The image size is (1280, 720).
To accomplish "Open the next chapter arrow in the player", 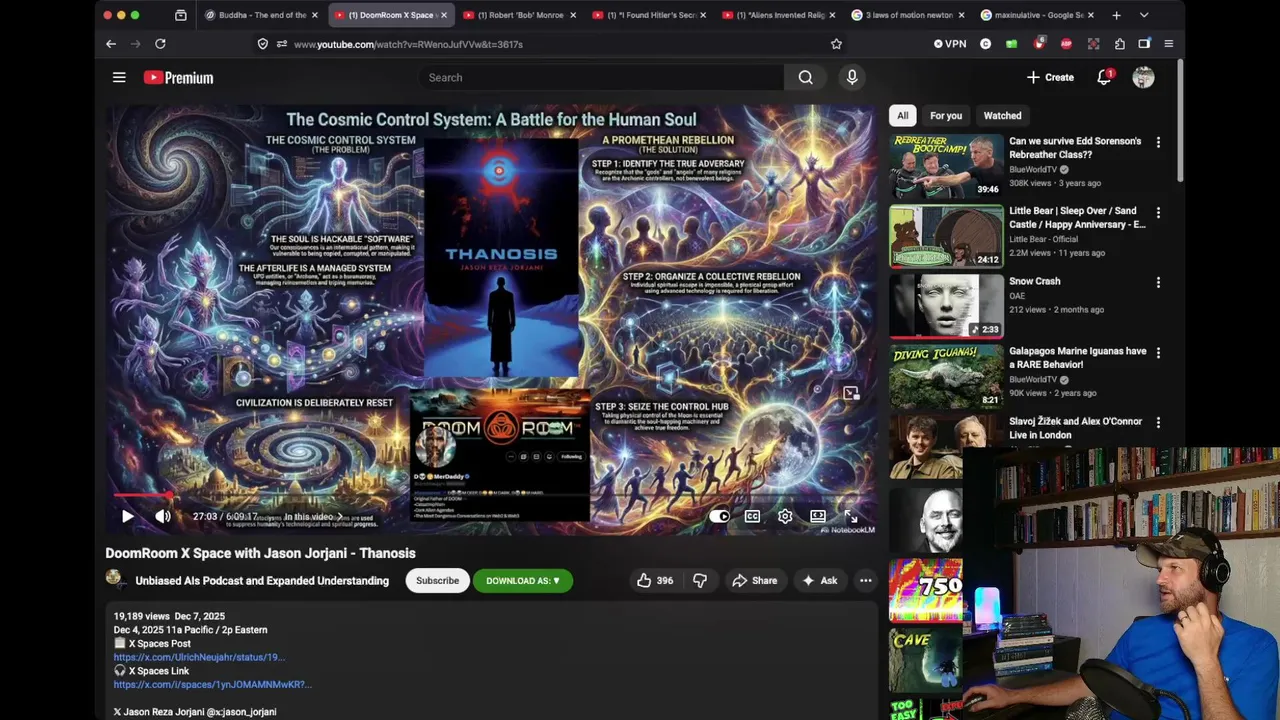I will tap(339, 517).
